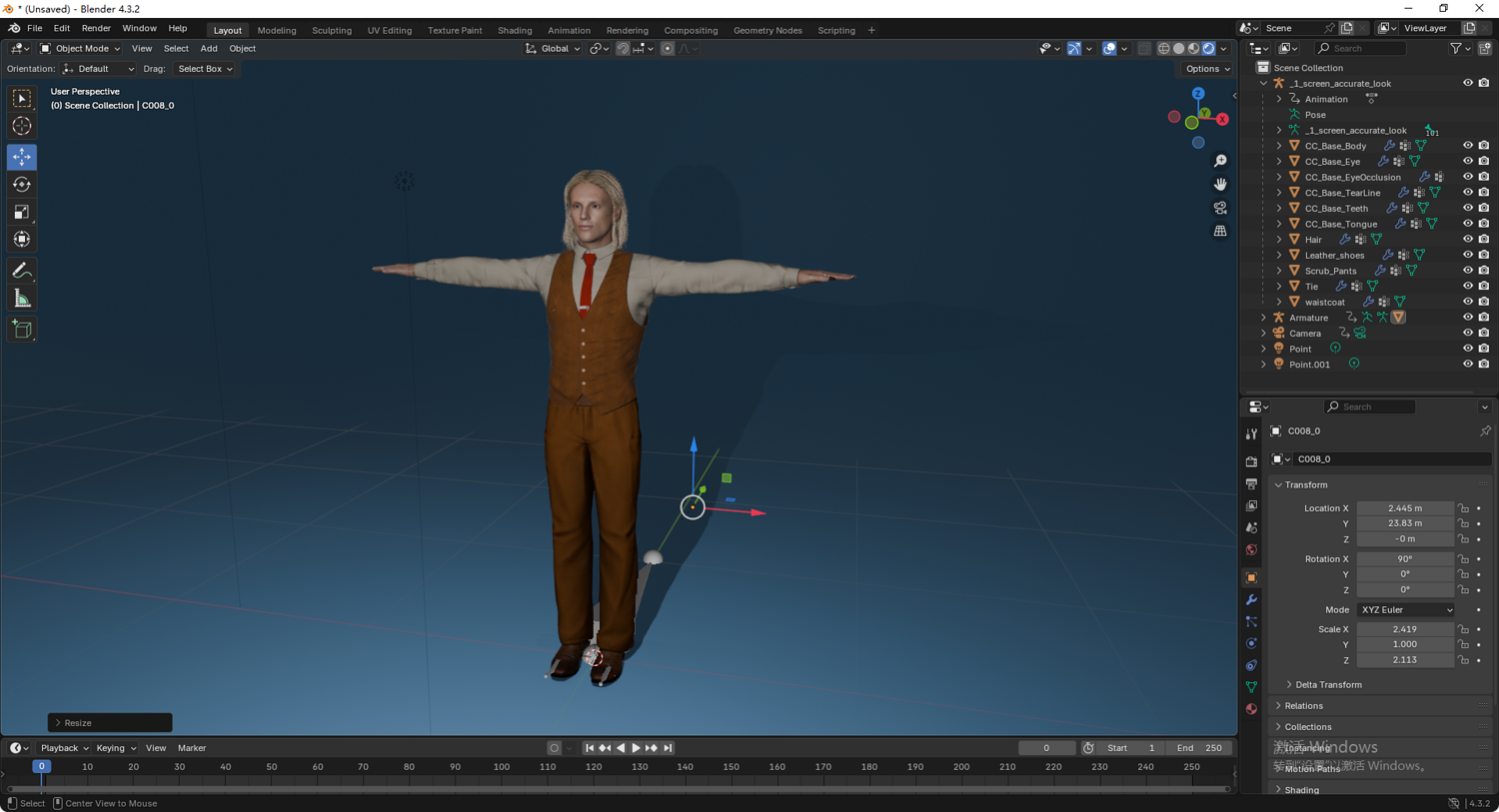
Task: Open the Orientation Default dropdown
Action: [98, 69]
